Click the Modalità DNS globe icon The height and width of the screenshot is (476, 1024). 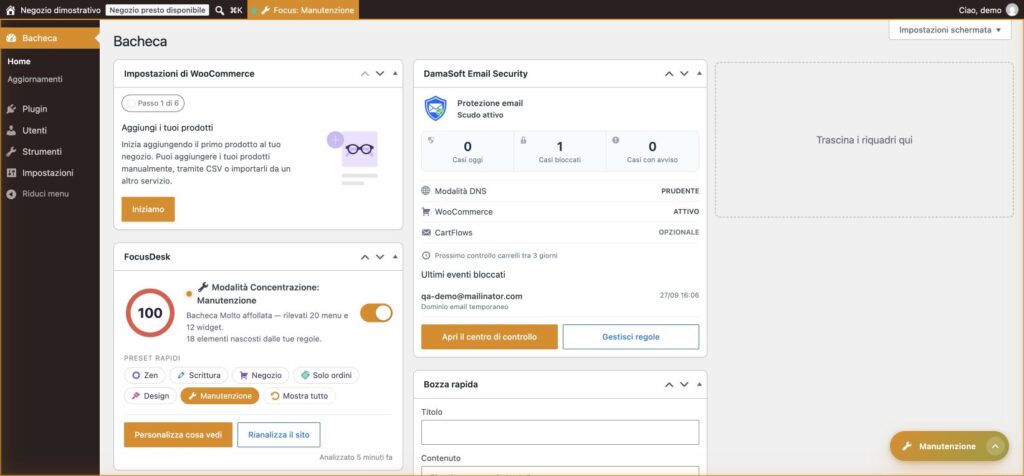pyautogui.click(x=426, y=191)
